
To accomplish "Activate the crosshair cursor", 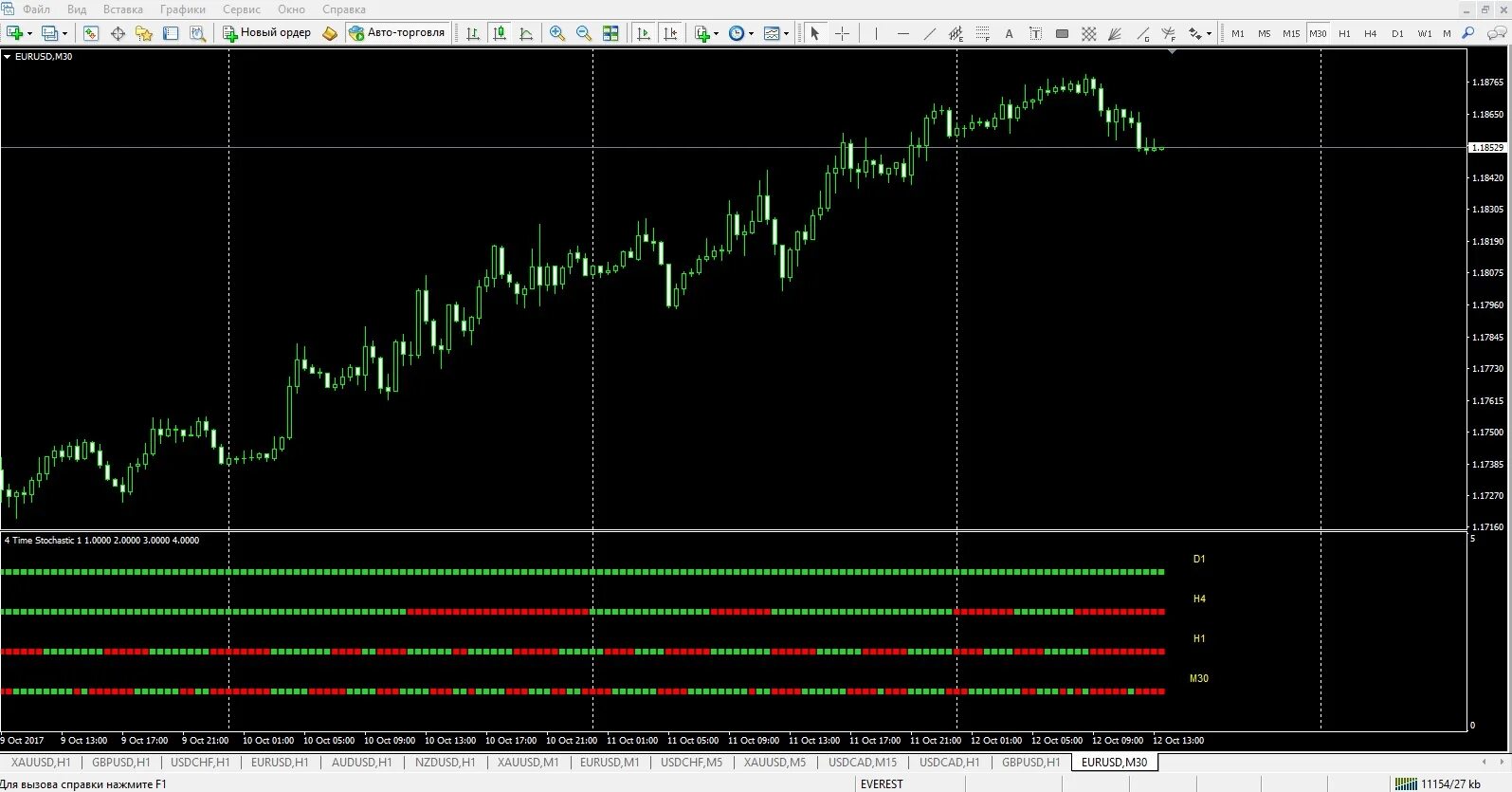I will point(842,33).
